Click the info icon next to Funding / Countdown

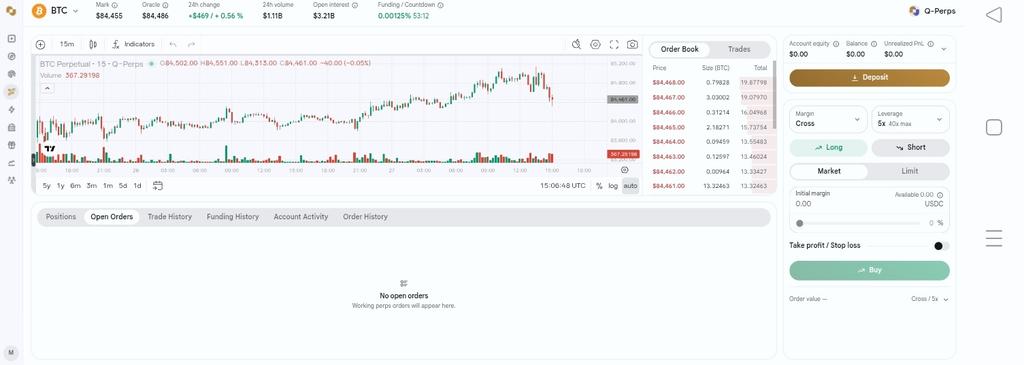coord(441,5)
